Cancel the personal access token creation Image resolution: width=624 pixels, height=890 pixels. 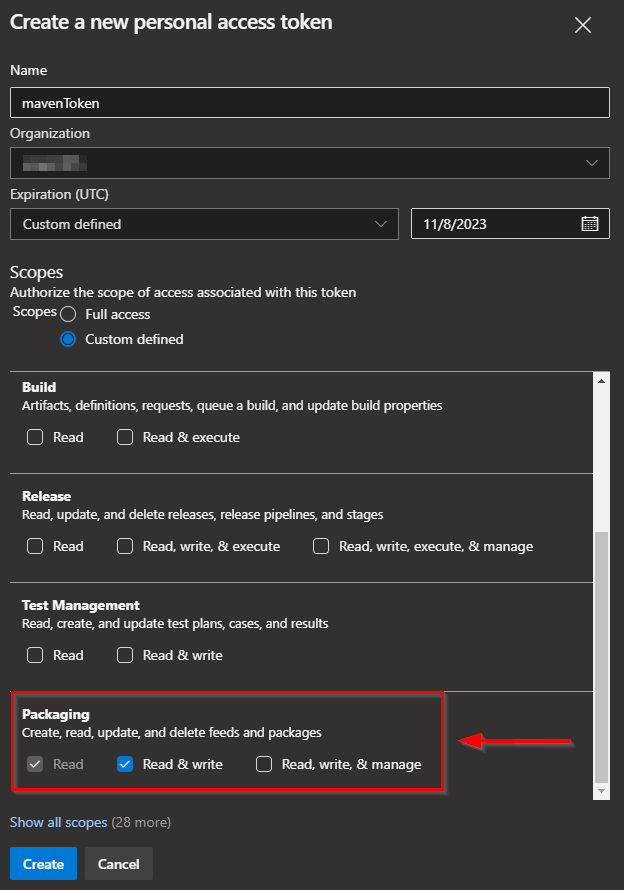[x=118, y=863]
